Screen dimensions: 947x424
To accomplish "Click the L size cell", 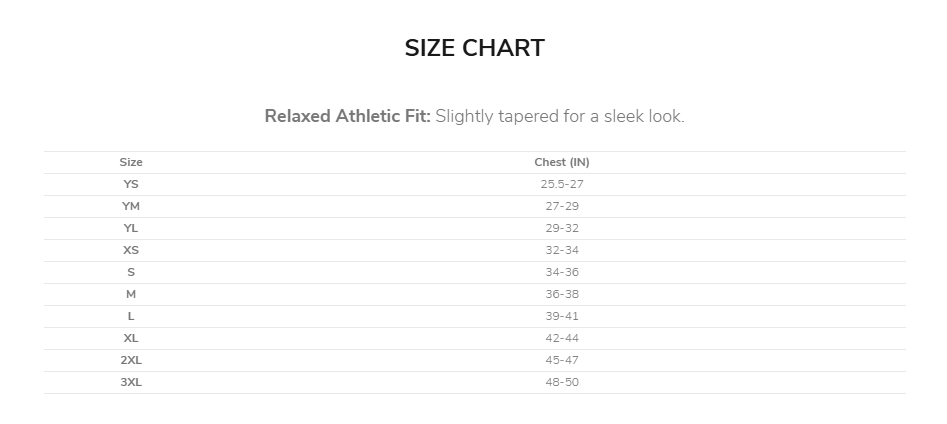I will click(131, 316).
